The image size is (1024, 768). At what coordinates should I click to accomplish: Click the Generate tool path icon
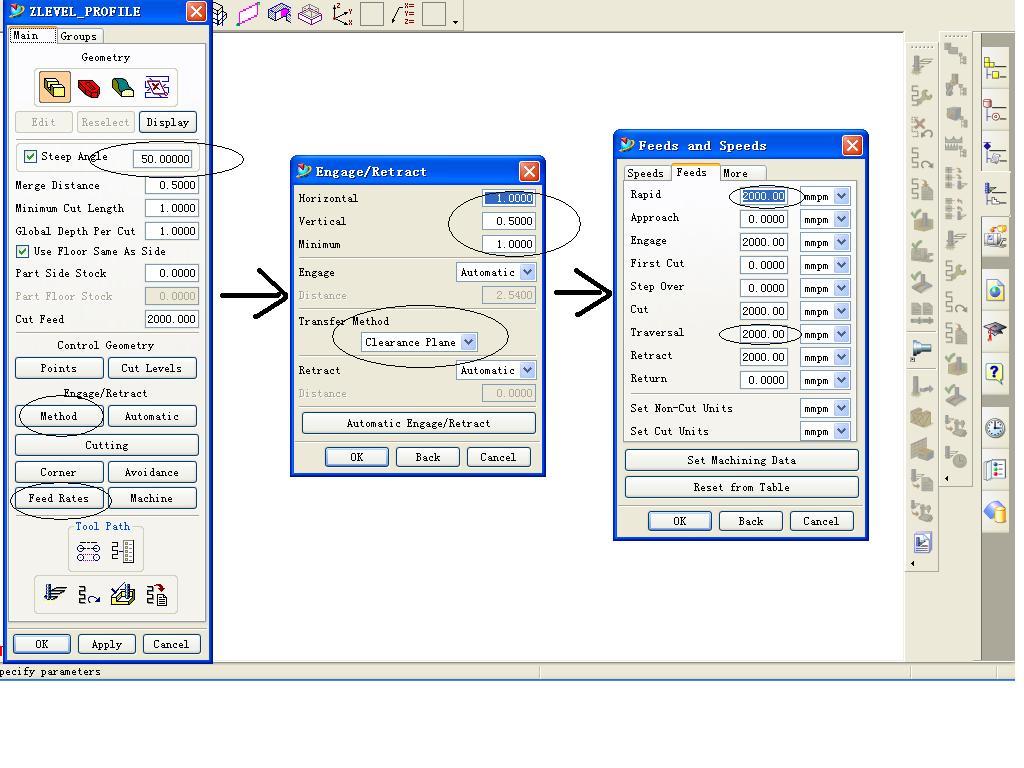(55, 594)
